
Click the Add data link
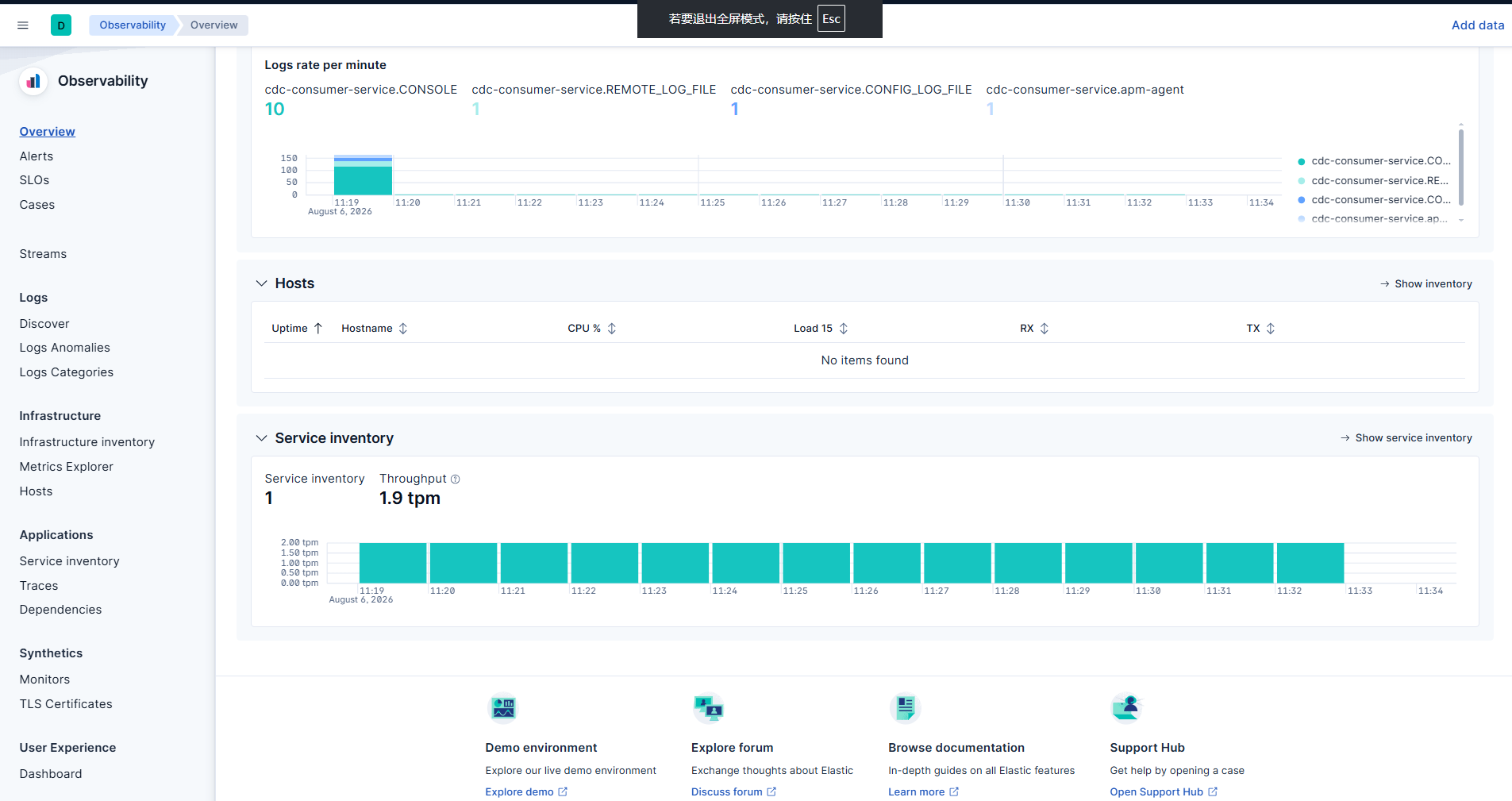pyautogui.click(x=1478, y=25)
